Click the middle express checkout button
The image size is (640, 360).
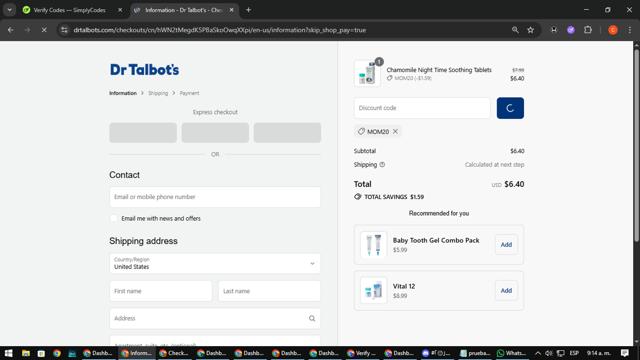[215, 133]
